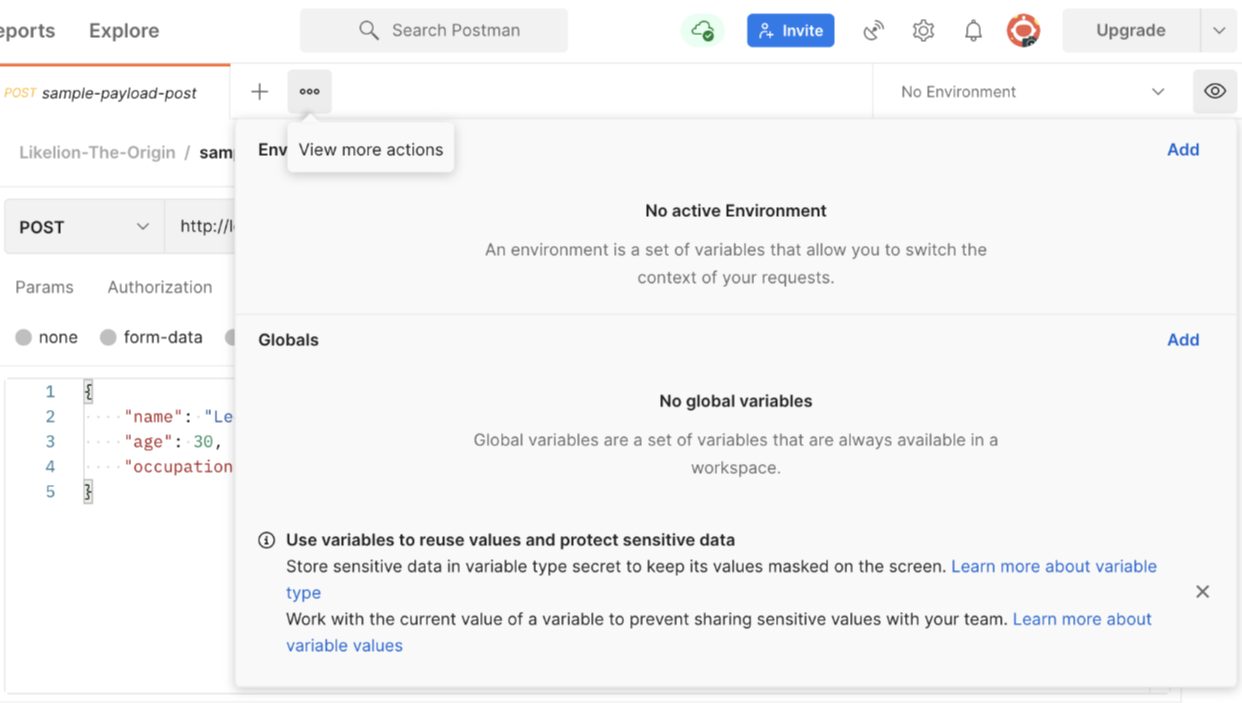Viewport: 1242px width, 703px height.
Task: Switch to the Params tab
Action: coord(44,287)
